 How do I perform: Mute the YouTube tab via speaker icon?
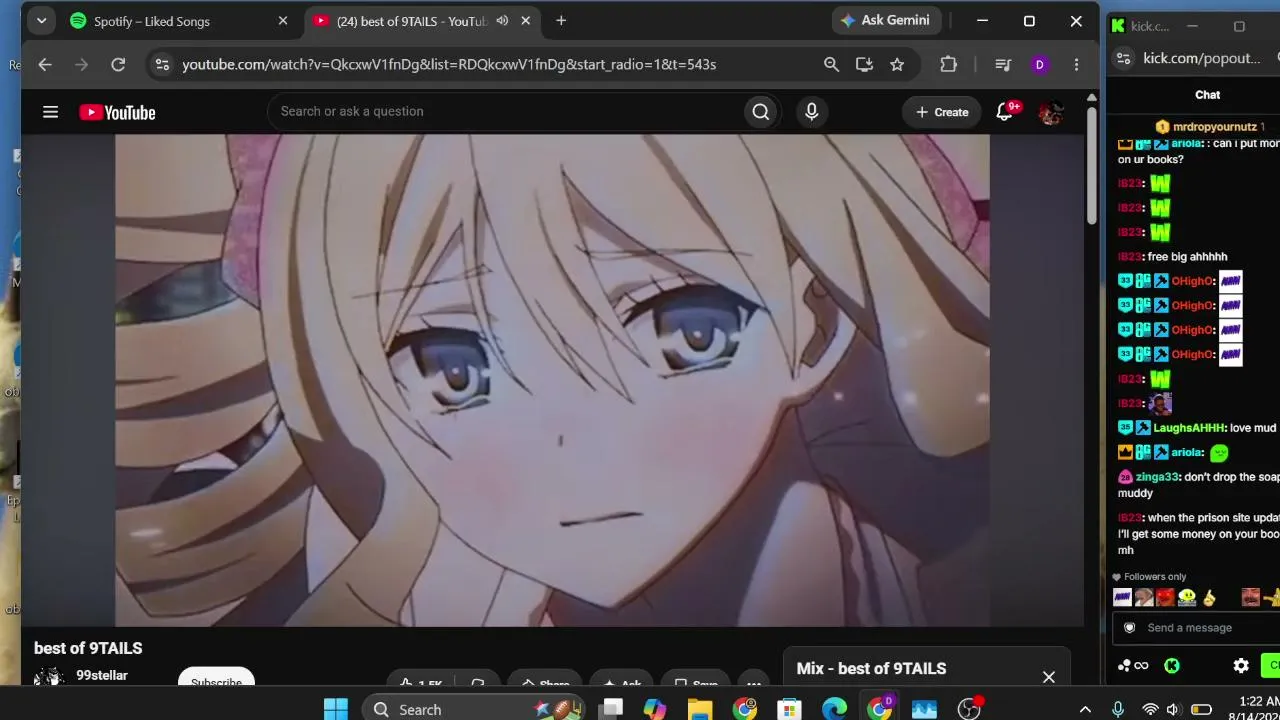pyautogui.click(x=502, y=21)
